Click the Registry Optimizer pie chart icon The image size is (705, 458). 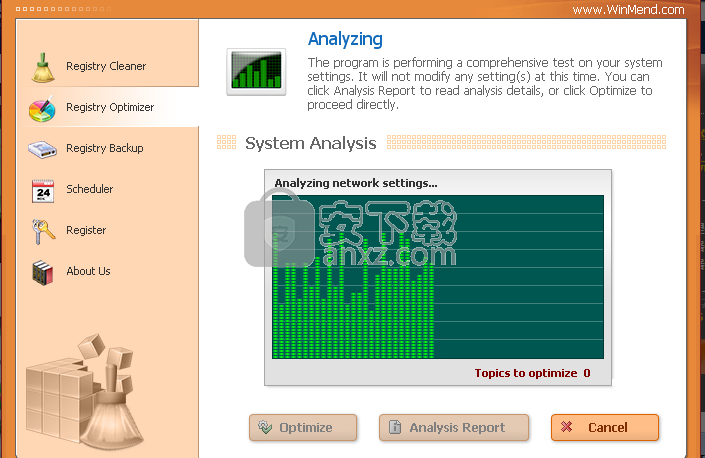click(x=43, y=108)
